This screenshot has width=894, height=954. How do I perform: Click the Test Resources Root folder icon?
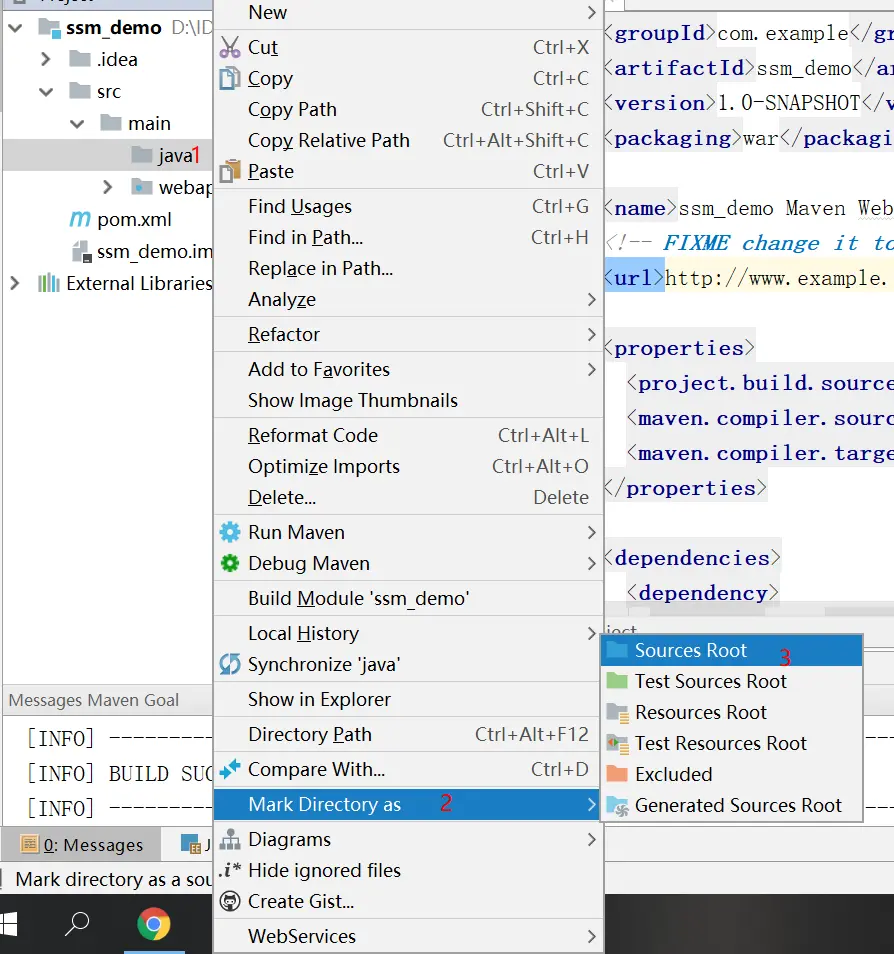[618, 743]
